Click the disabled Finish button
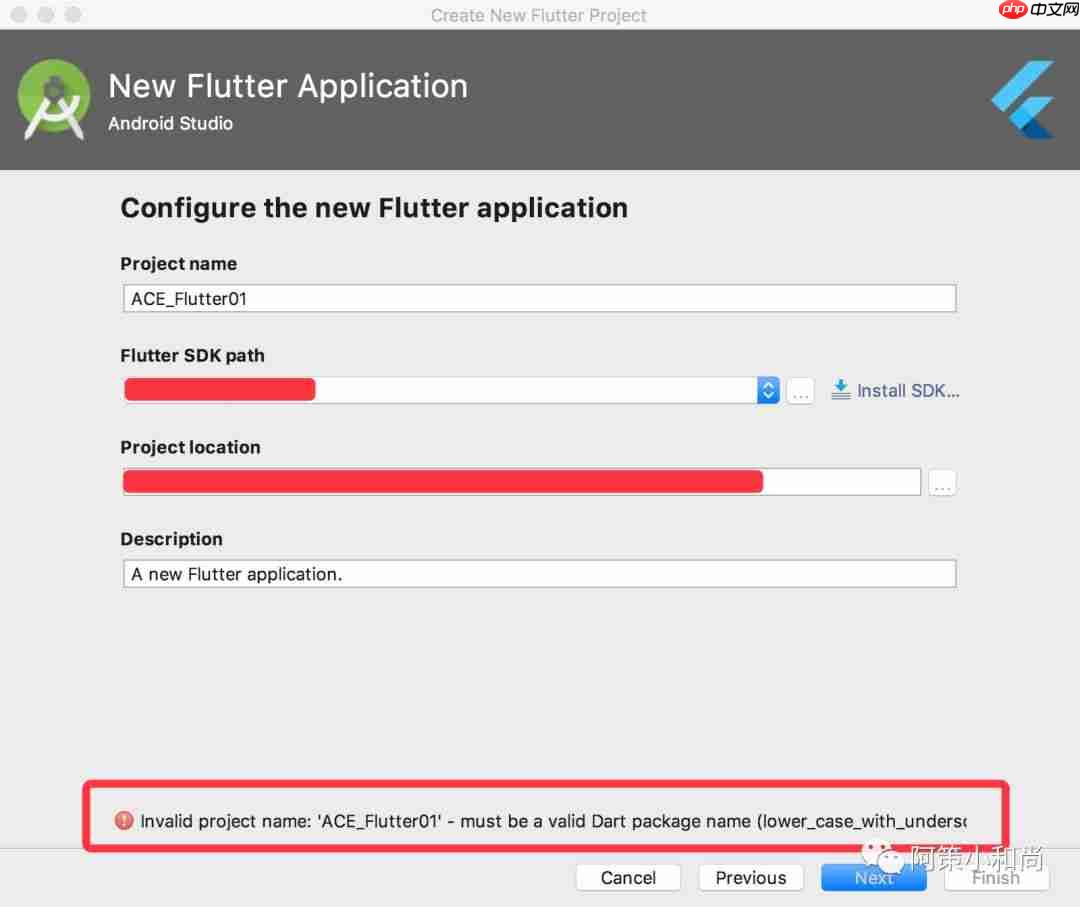This screenshot has height=907, width=1080. tap(996, 877)
